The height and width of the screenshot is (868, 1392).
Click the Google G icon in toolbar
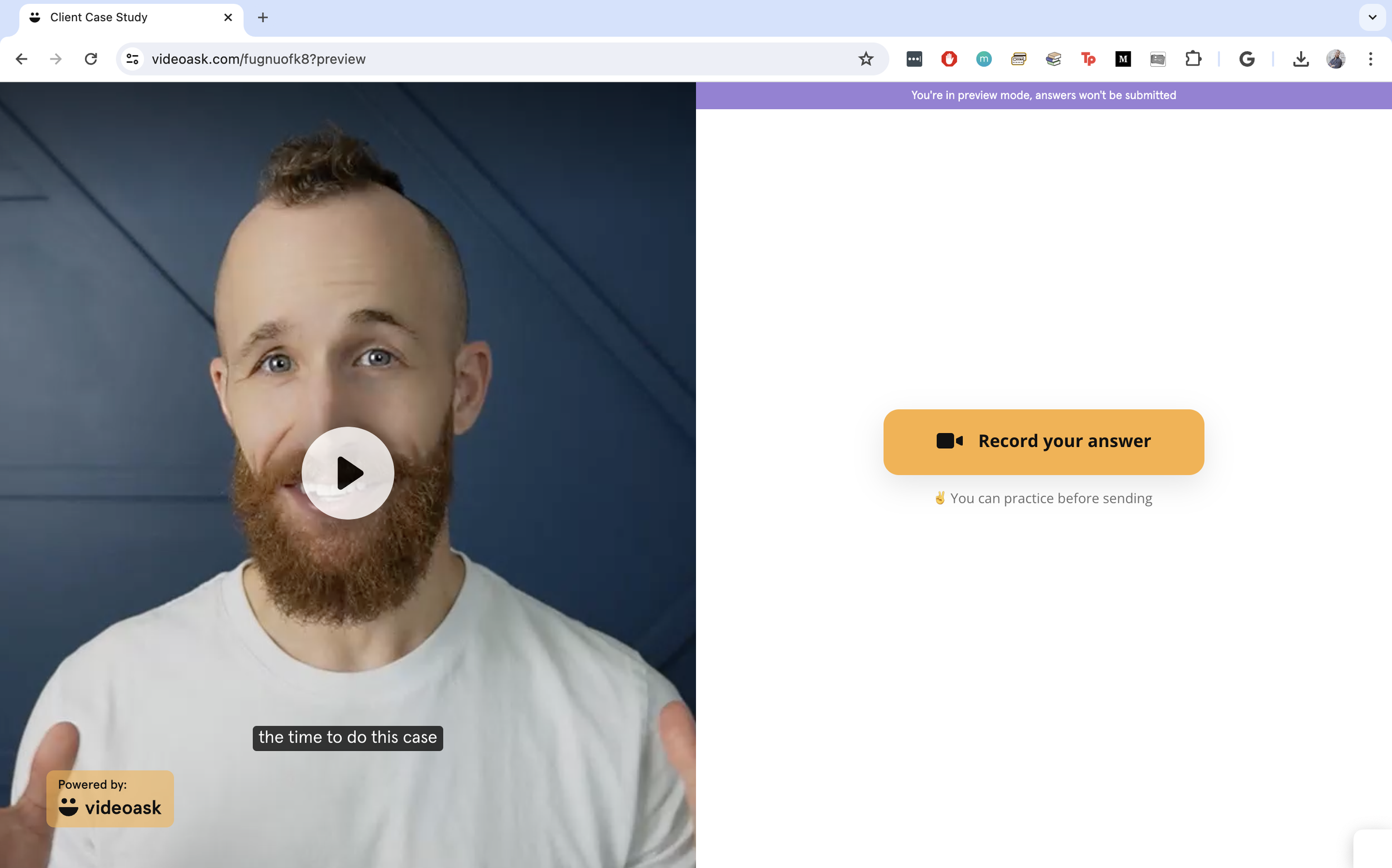(x=1246, y=58)
